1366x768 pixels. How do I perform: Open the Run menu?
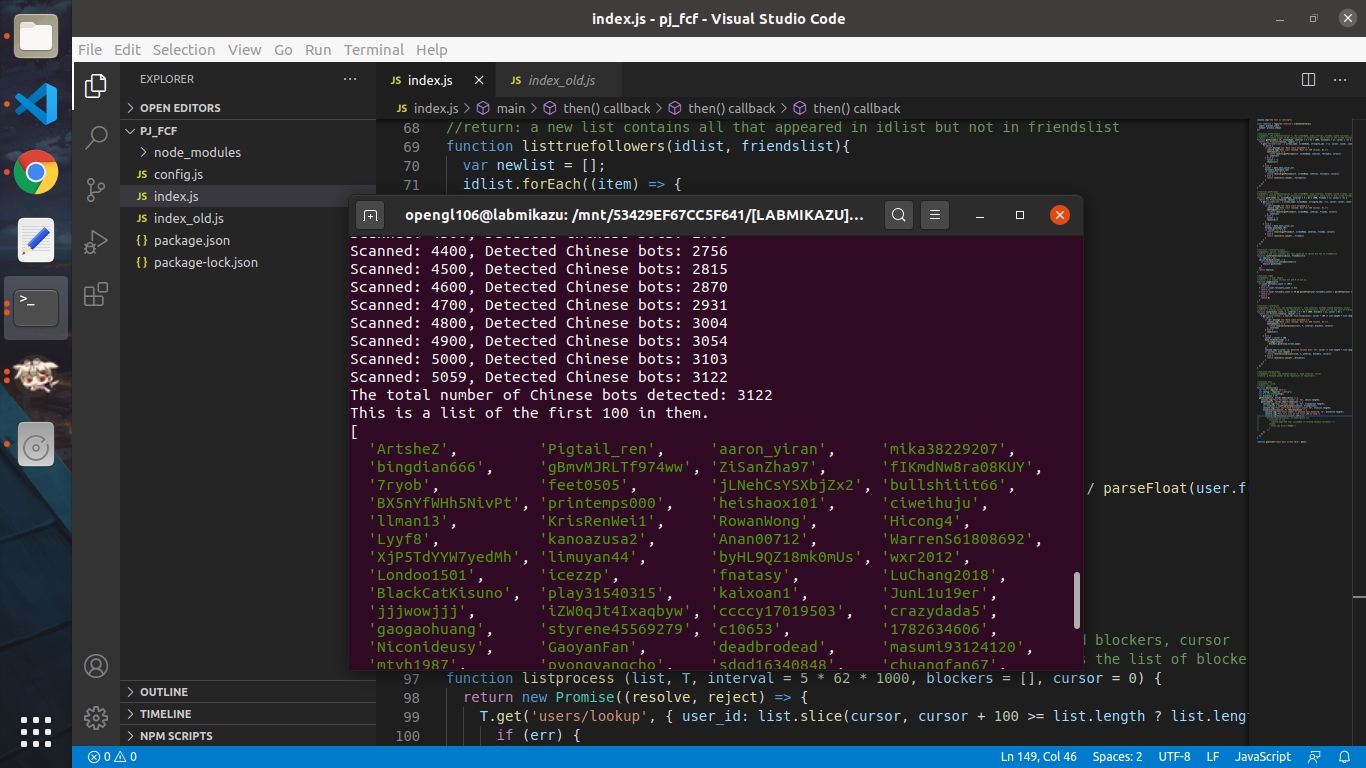point(318,50)
